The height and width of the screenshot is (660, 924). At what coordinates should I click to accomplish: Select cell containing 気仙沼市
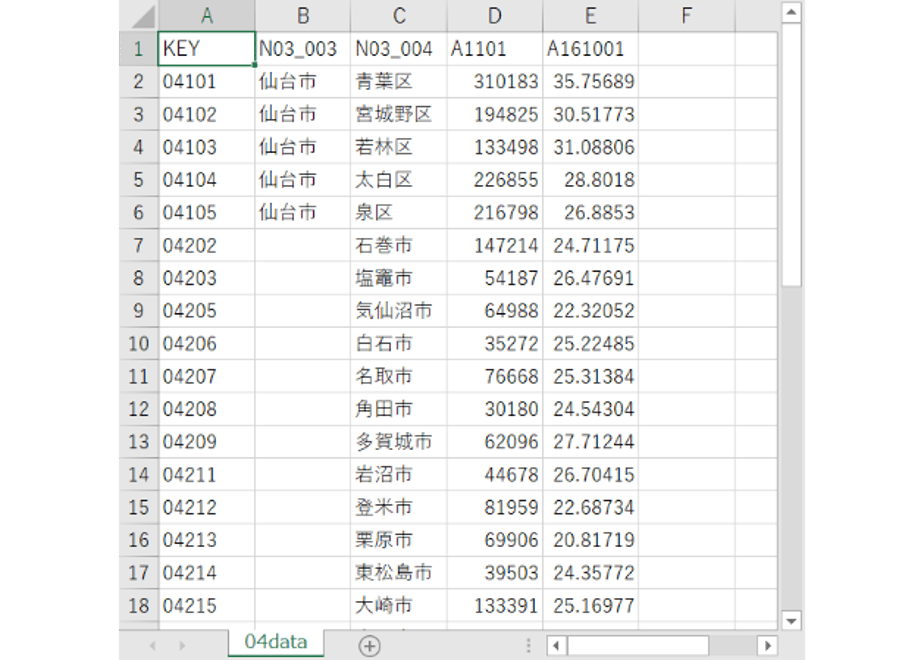(399, 311)
